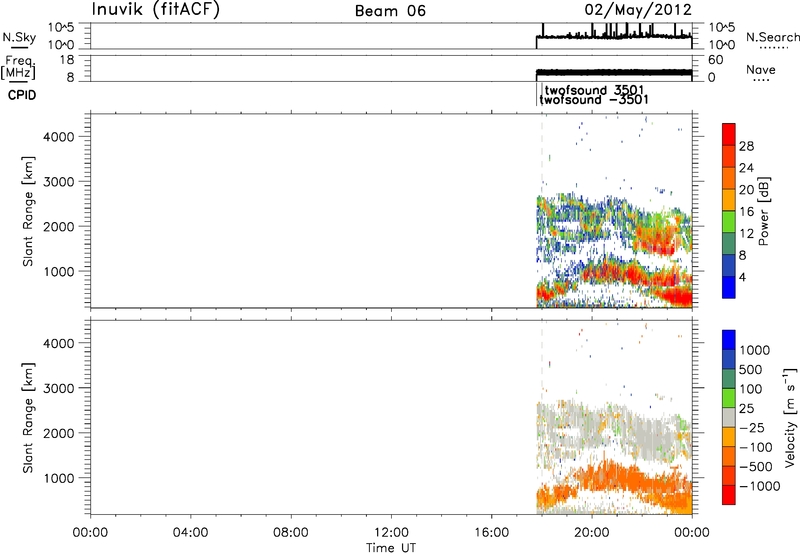Click the 'Time UT' axis title

pyautogui.click(x=391, y=548)
